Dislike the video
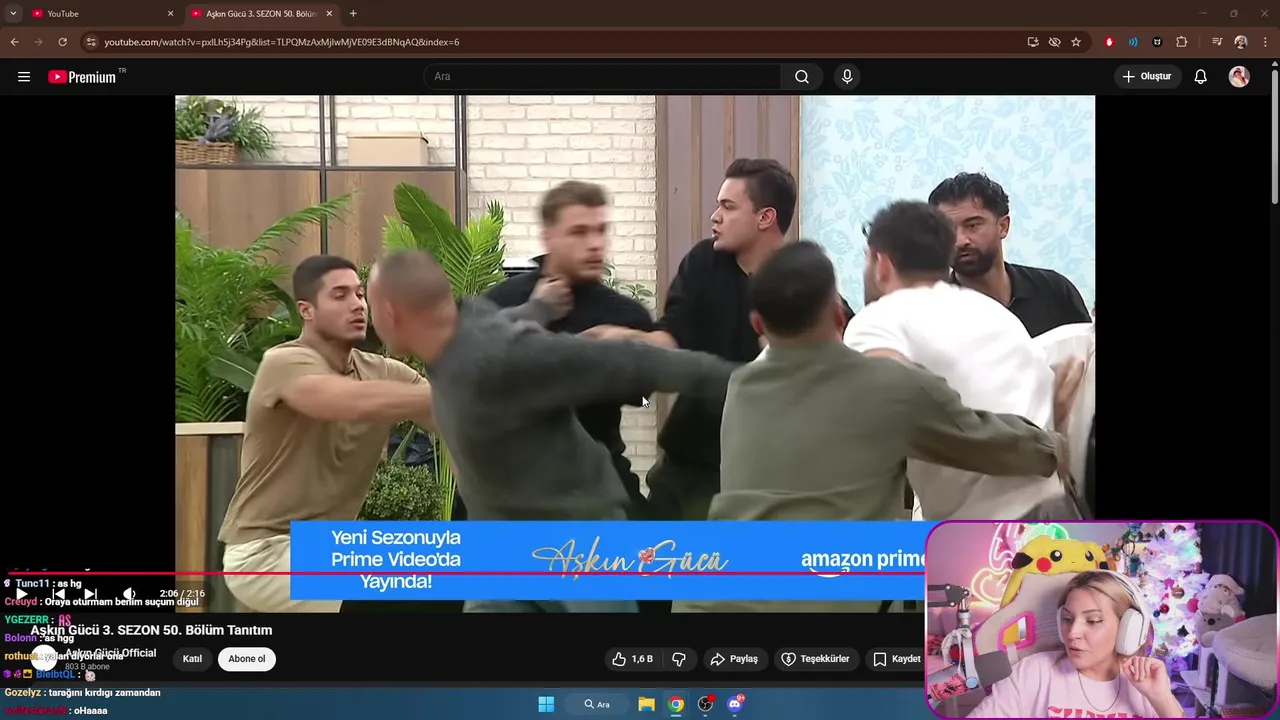Viewport: 1280px width, 720px height. pos(679,659)
